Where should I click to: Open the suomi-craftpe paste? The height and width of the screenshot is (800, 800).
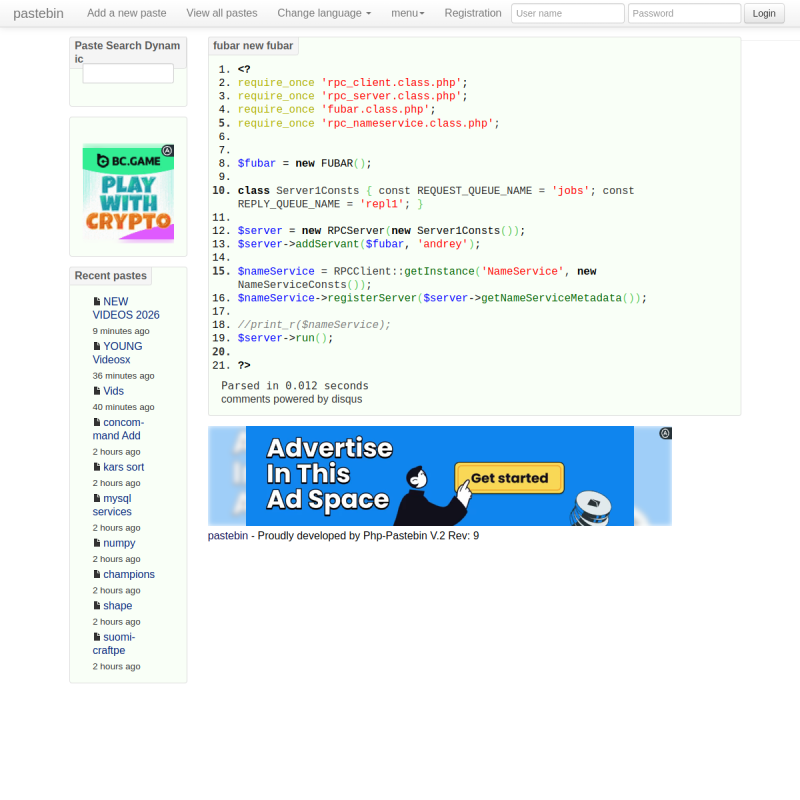click(x=114, y=643)
